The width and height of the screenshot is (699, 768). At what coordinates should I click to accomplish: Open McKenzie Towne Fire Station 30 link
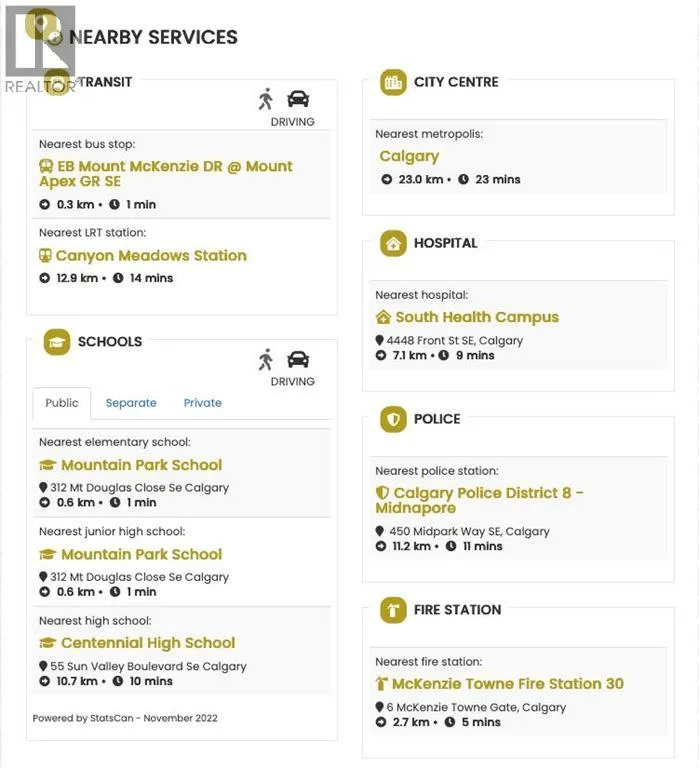pyautogui.click(x=507, y=684)
